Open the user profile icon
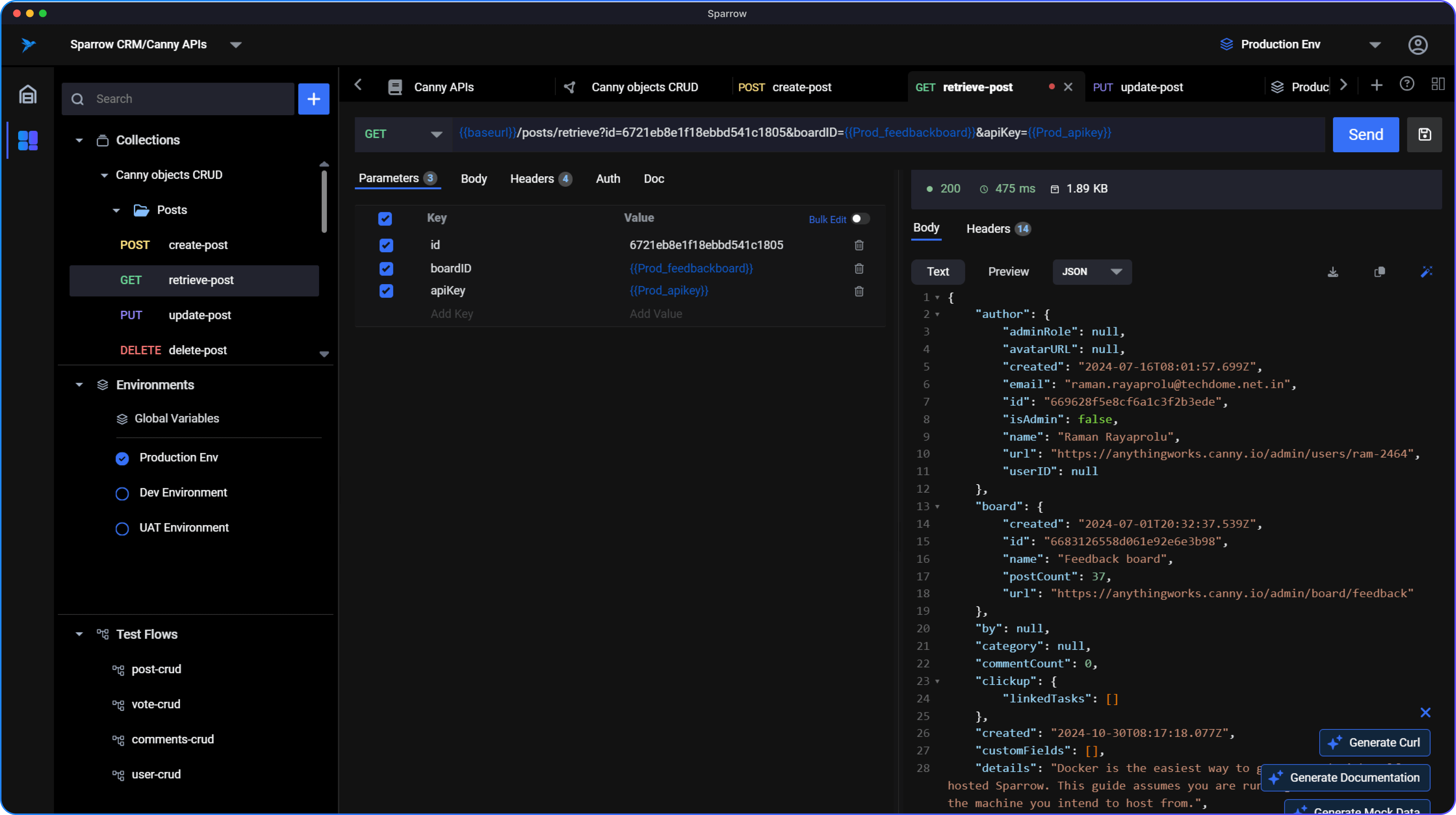The image size is (1456, 815). point(1417,44)
